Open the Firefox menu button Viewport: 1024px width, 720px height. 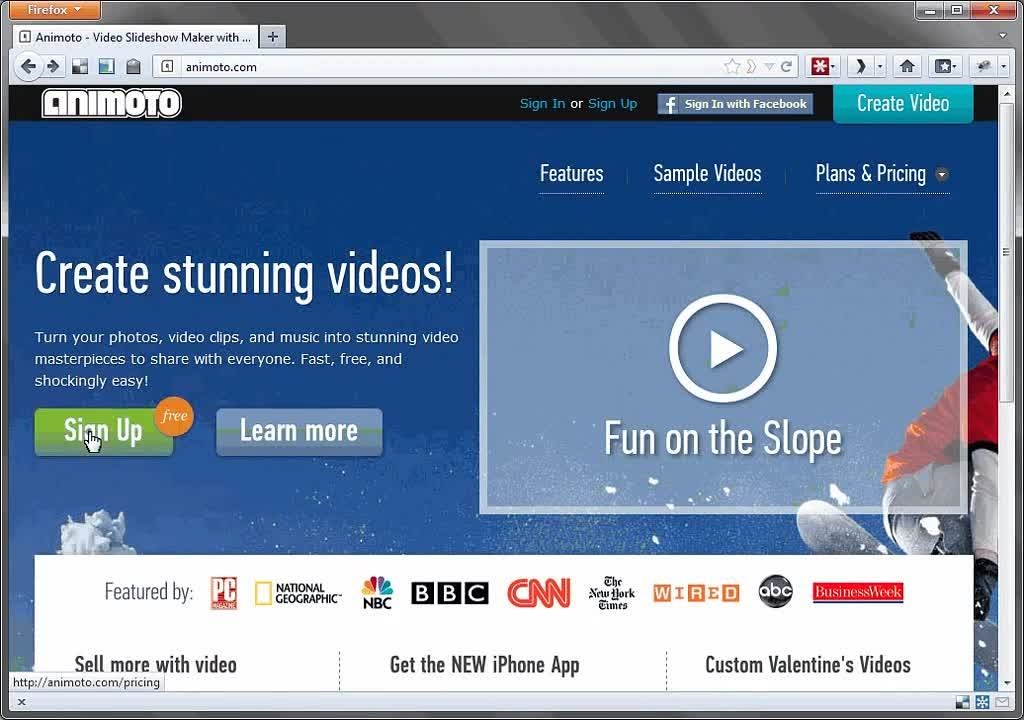click(55, 10)
